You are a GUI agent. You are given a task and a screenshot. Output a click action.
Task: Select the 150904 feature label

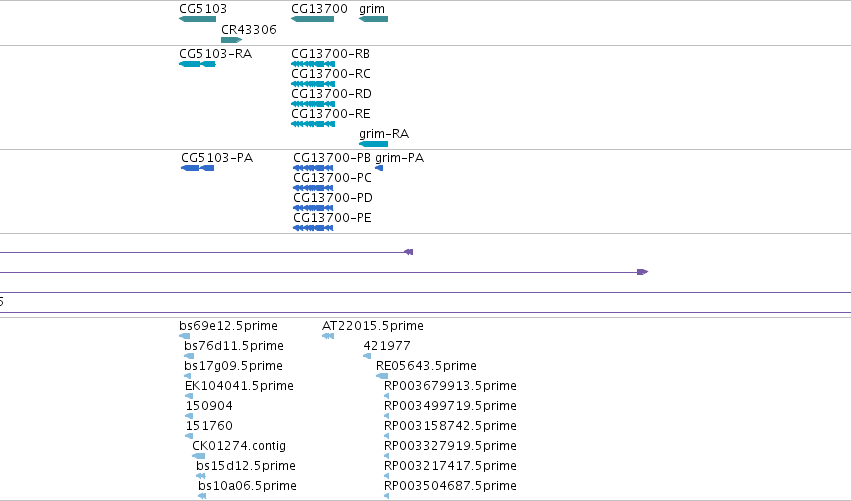pyautogui.click(x=209, y=406)
